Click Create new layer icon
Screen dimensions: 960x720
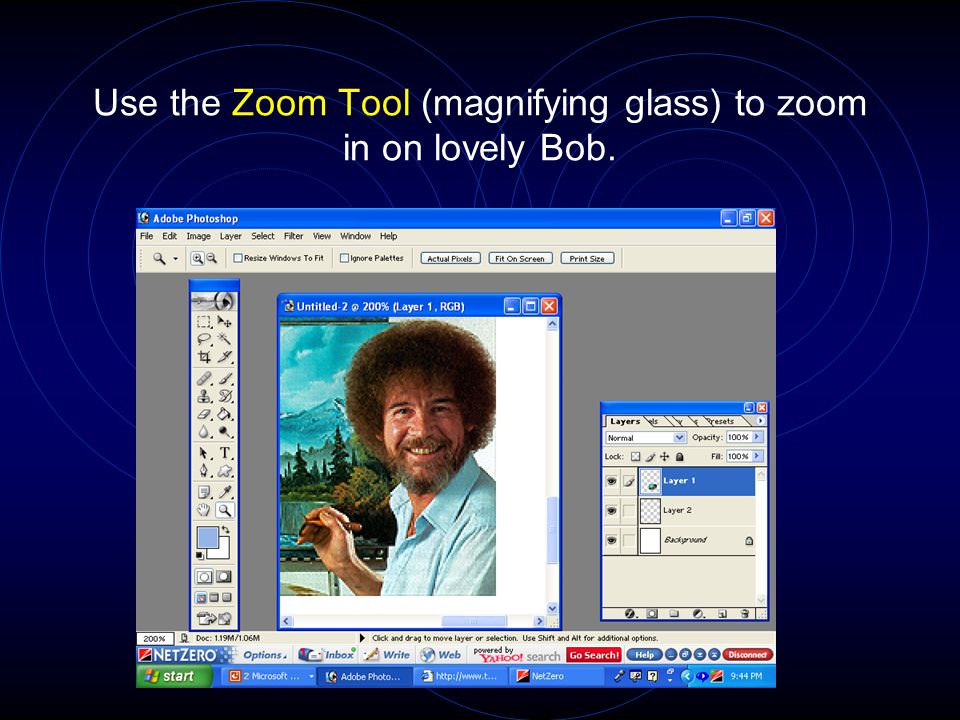click(722, 613)
